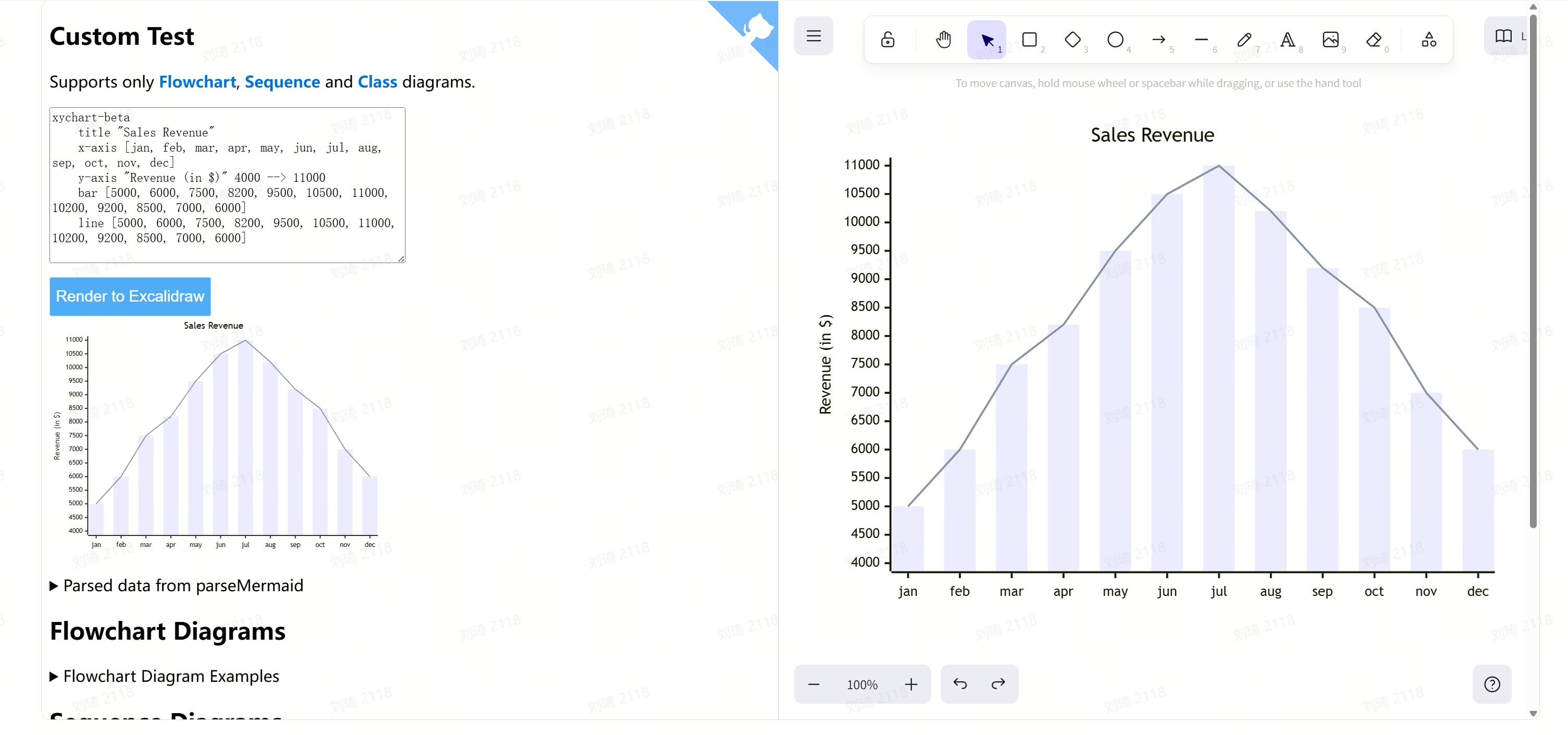The image size is (1568, 735).
Task: Click the undo arrow button
Action: [960, 684]
